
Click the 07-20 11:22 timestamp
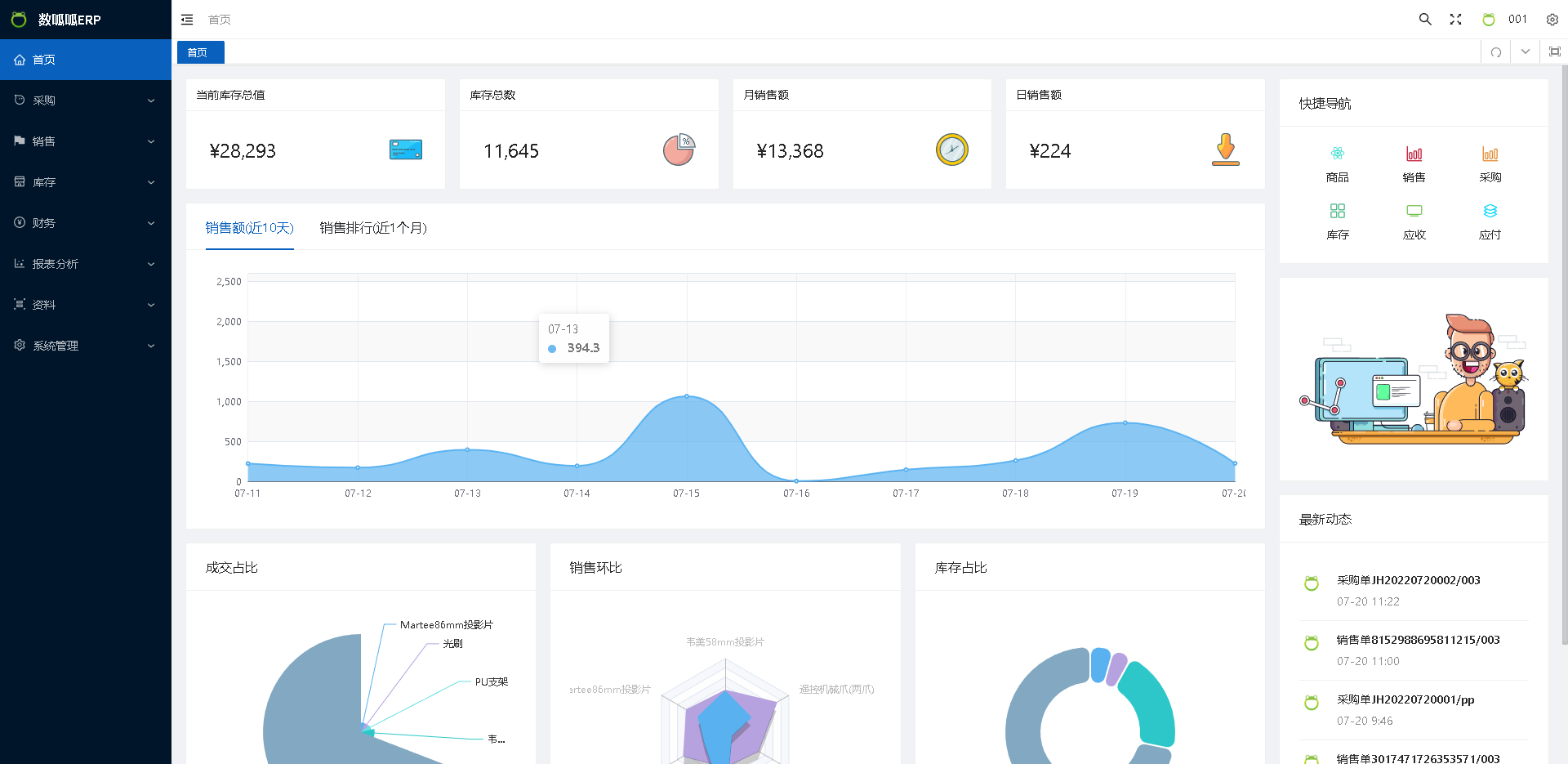(x=1368, y=601)
